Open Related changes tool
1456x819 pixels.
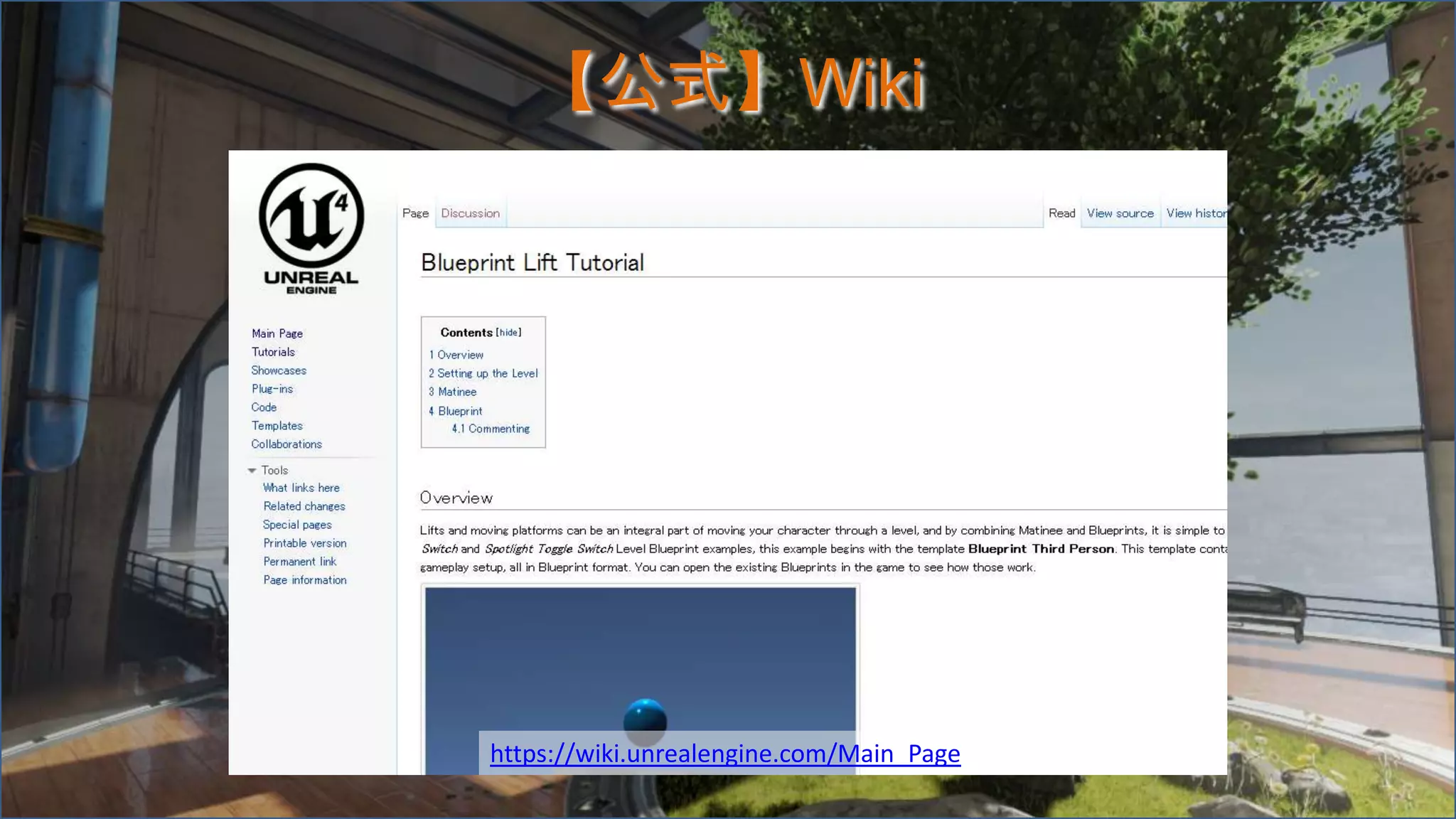[304, 506]
